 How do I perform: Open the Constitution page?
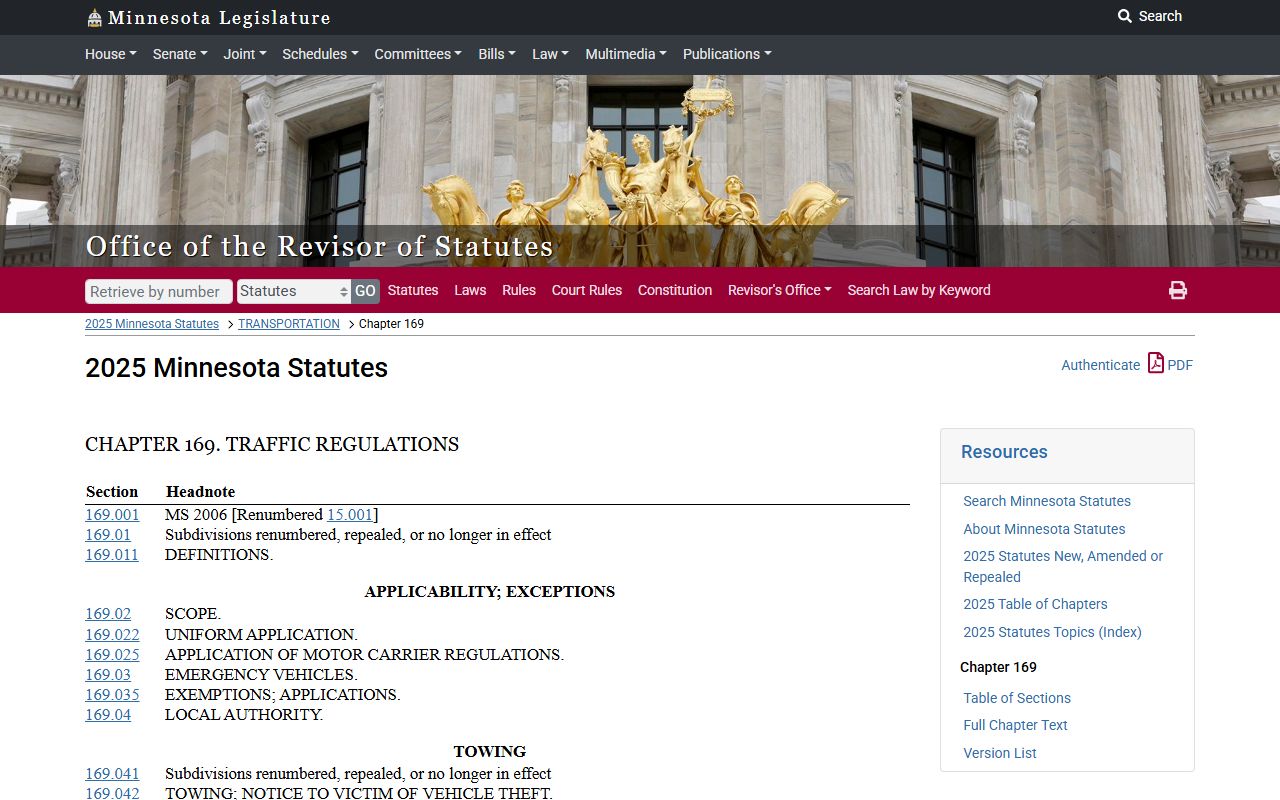[675, 290]
